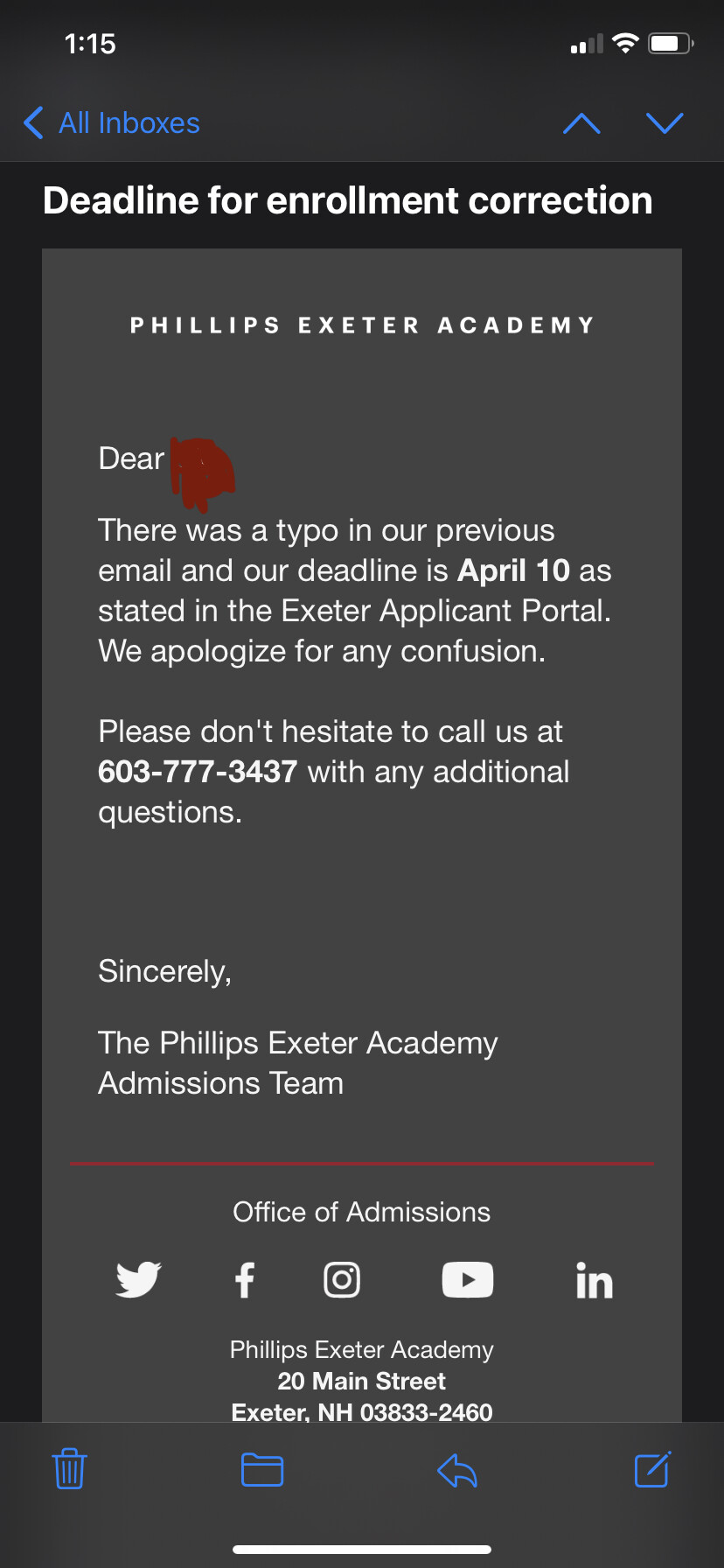
Task: Go back to All Inboxes
Action: pos(112,123)
